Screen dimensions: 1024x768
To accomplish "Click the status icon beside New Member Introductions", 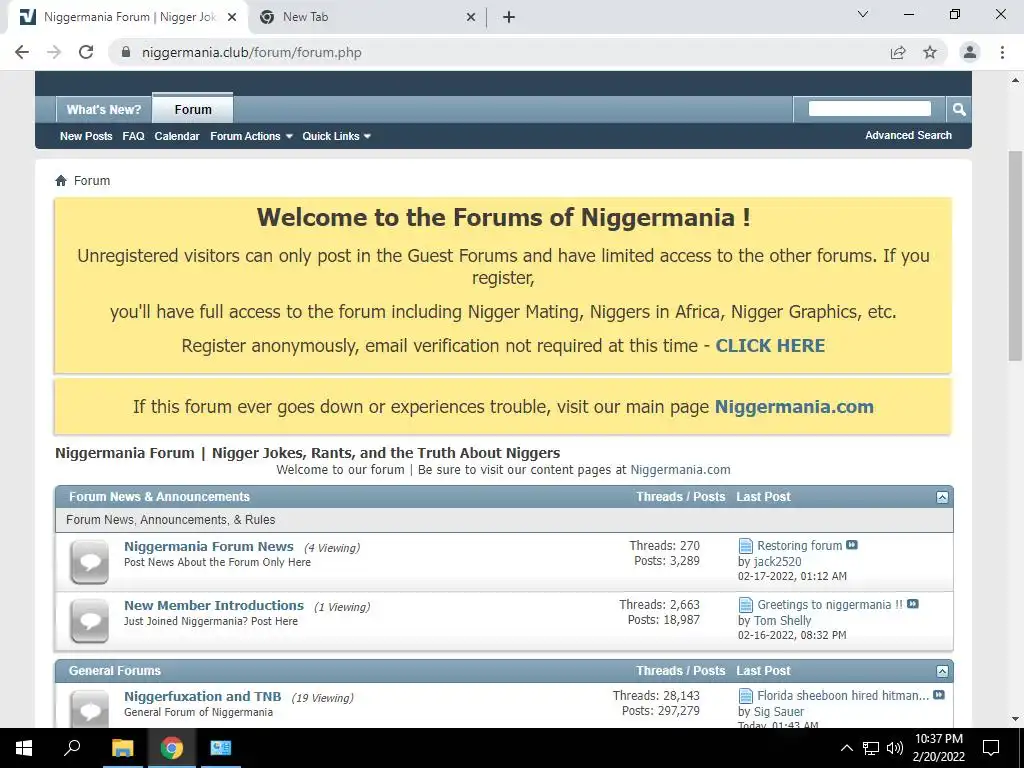I will tap(89, 620).
